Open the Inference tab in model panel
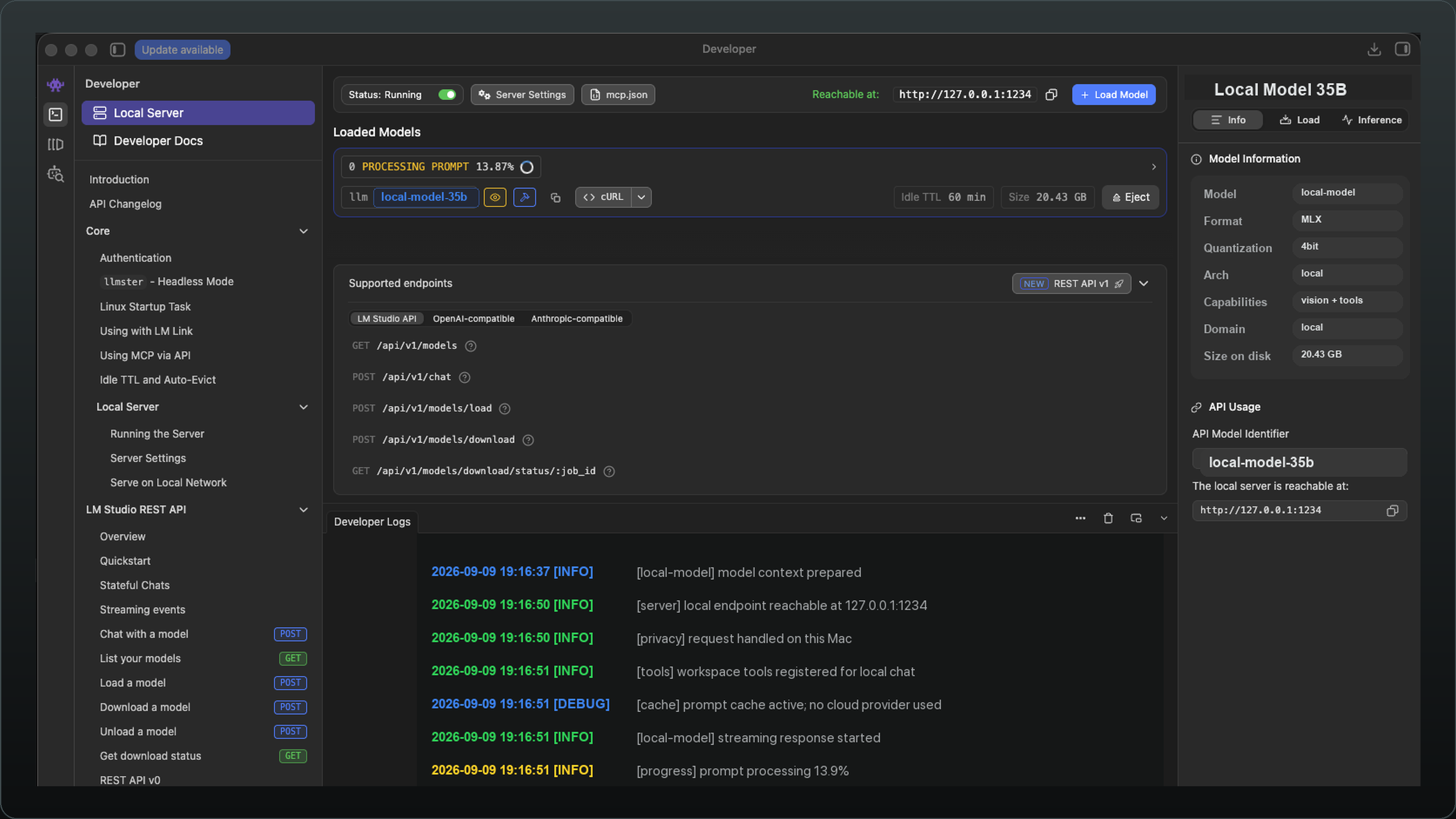Viewport: 1456px width, 819px height. pyautogui.click(x=1372, y=120)
